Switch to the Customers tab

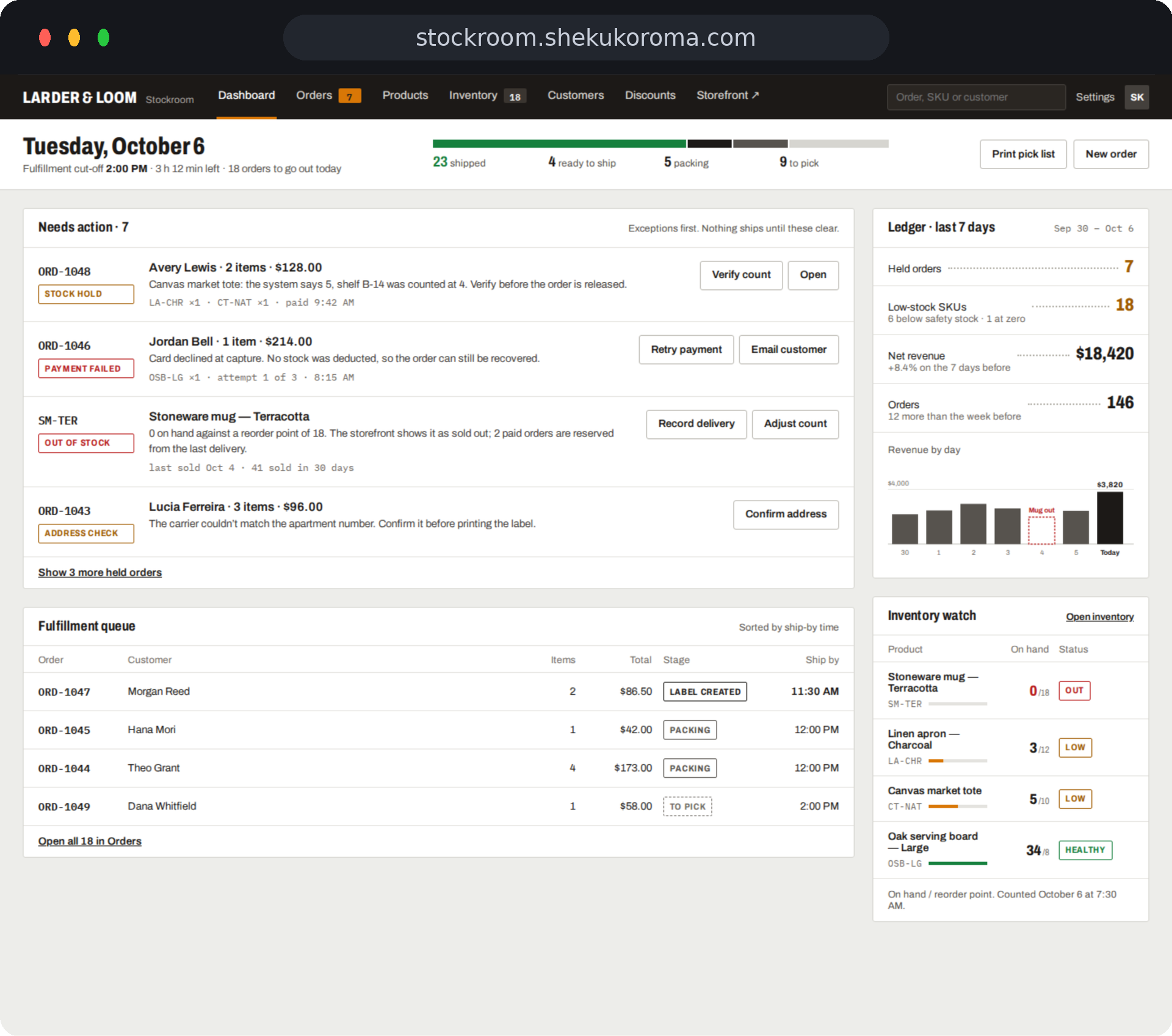pos(576,95)
